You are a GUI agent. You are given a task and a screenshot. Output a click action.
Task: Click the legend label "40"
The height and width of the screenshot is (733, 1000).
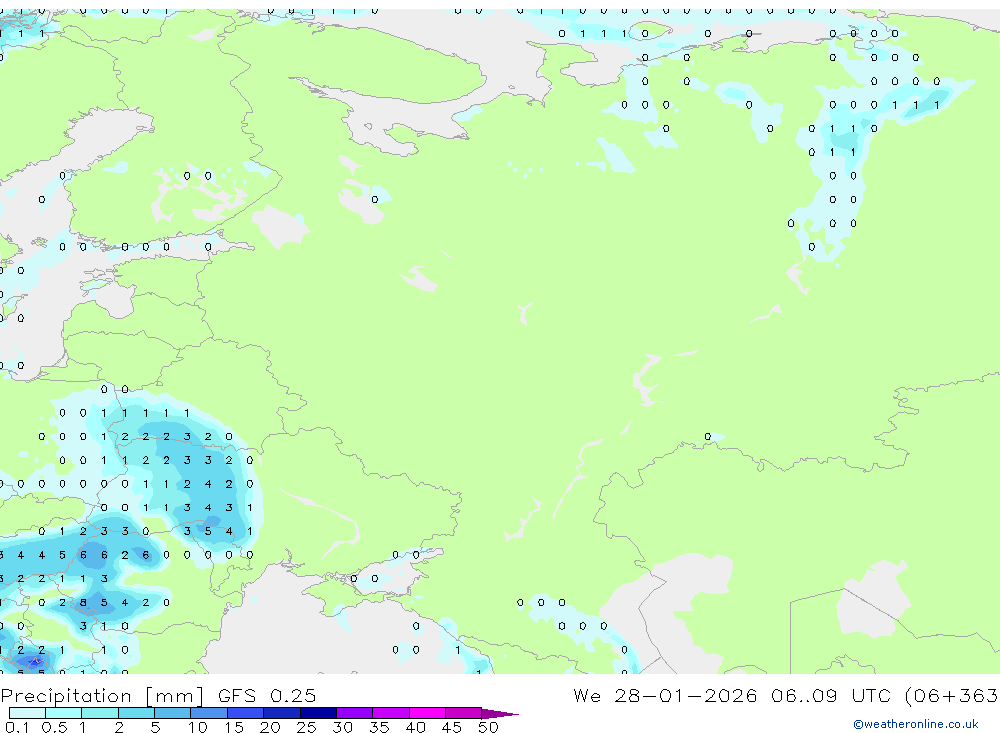415,727
